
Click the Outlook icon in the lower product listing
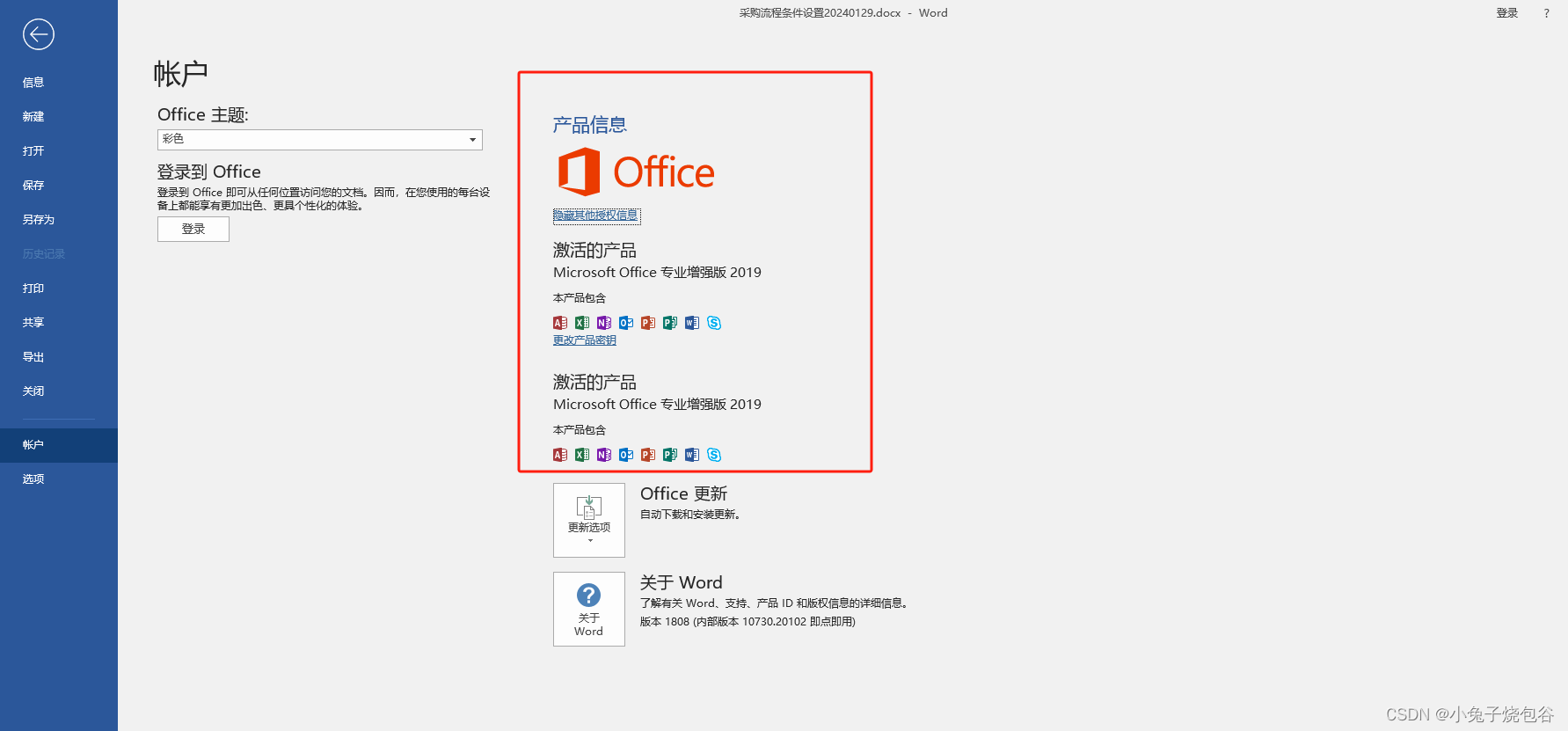[x=626, y=455]
